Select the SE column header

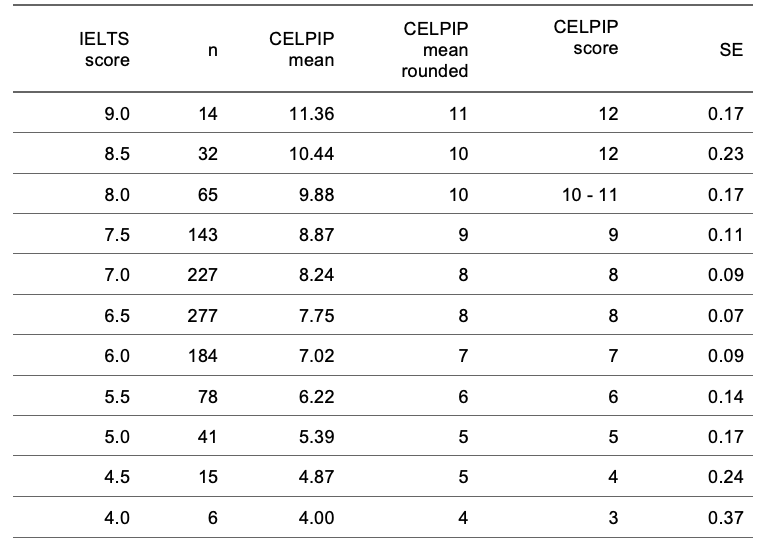731,50
